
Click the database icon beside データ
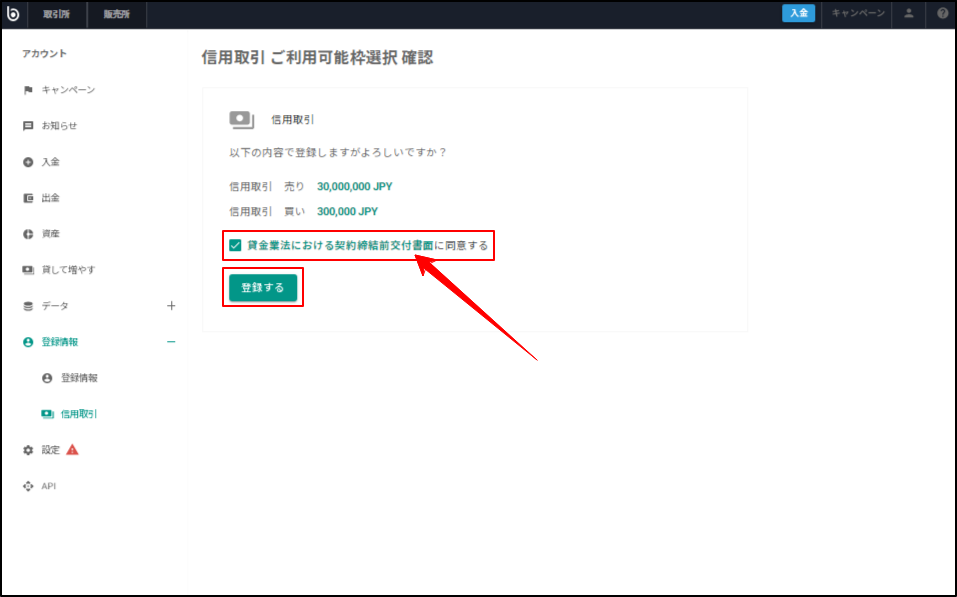click(x=27, y=306)
